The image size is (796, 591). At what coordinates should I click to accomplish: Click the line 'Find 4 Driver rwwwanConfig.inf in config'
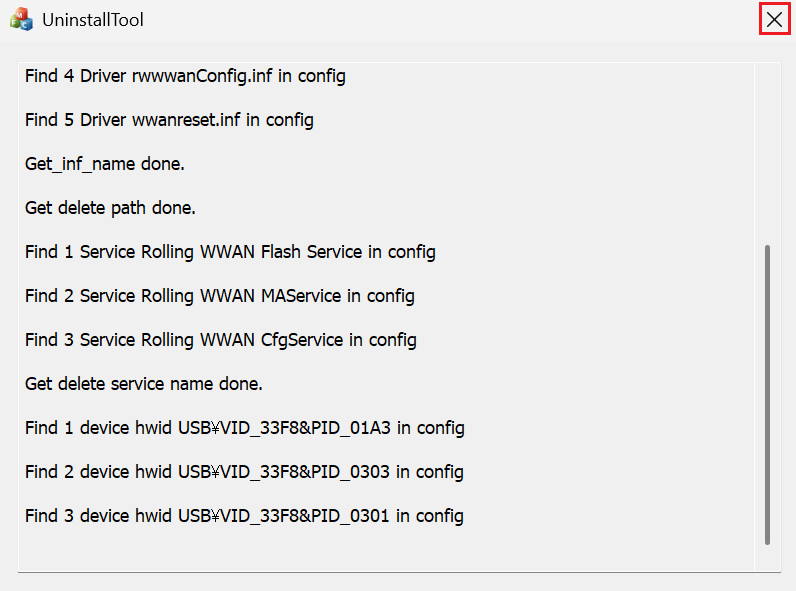185,76
